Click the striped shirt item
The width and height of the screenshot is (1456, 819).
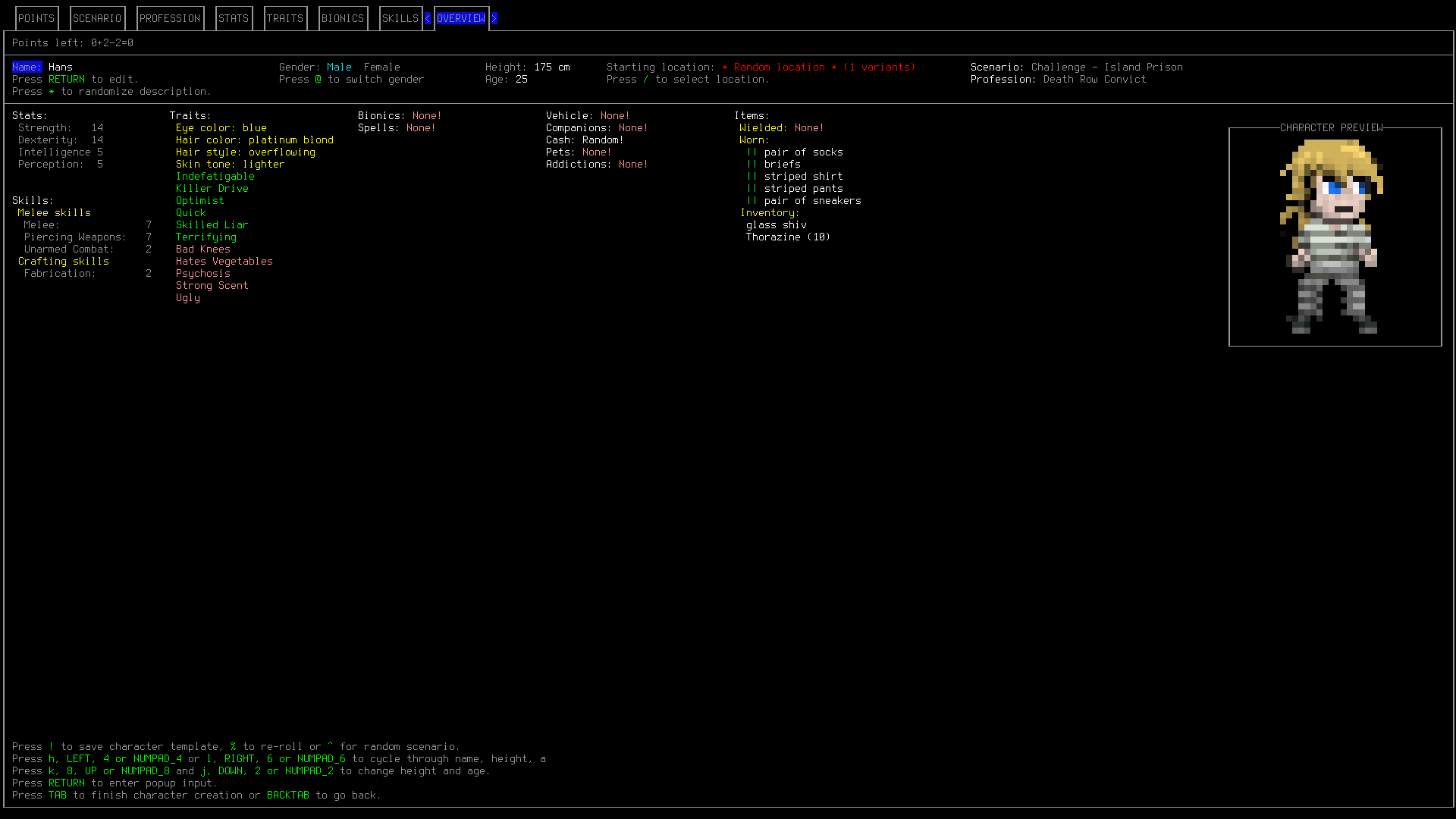[x=804, y=176]
